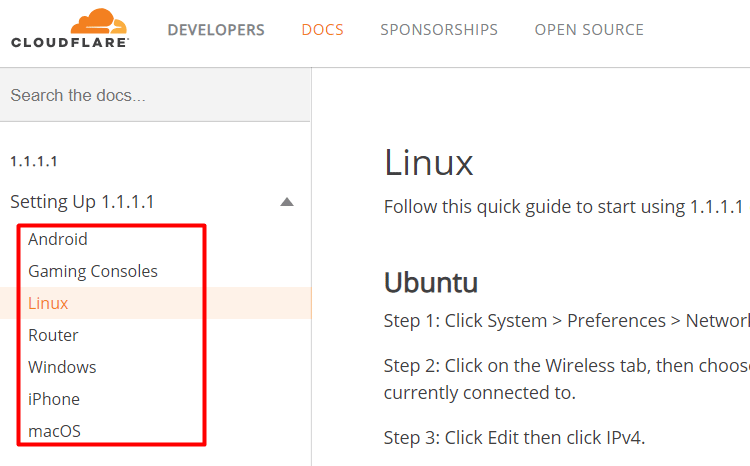Open the Router setup guide
This screenshot has height=466, width=750.
coord(53,335)
